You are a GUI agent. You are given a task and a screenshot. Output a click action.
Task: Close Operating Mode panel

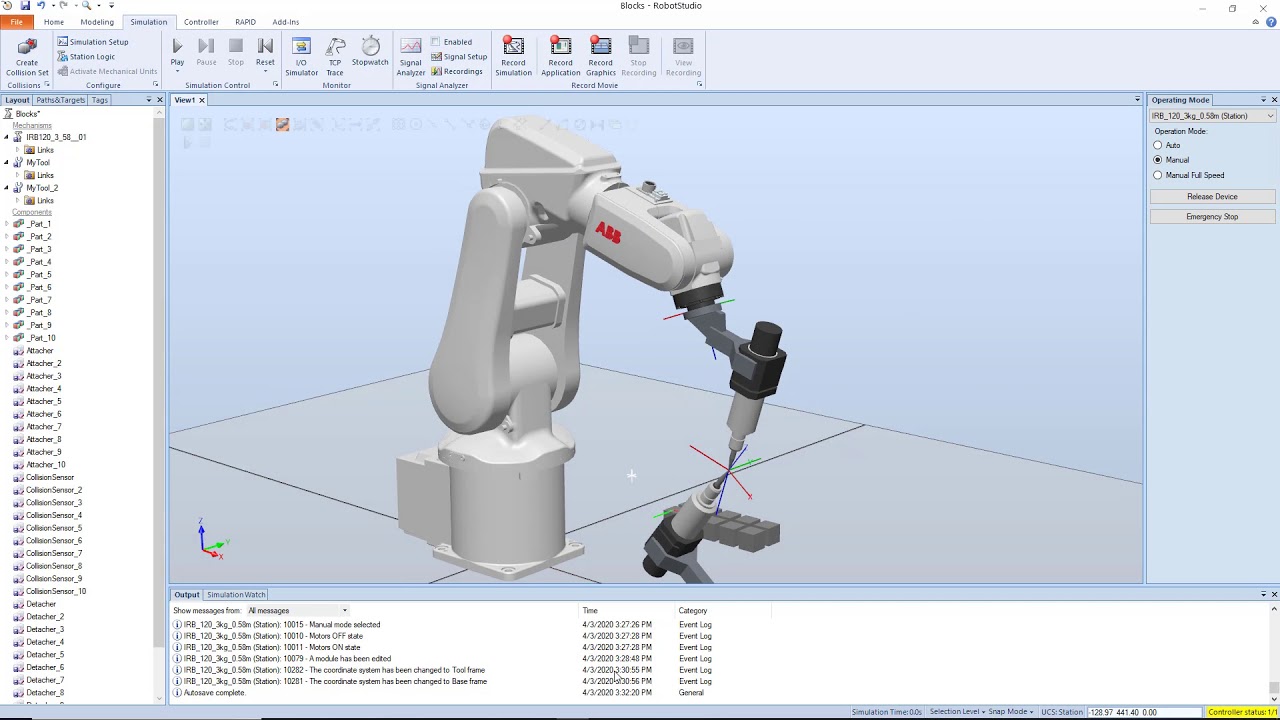coord(1274,100)
